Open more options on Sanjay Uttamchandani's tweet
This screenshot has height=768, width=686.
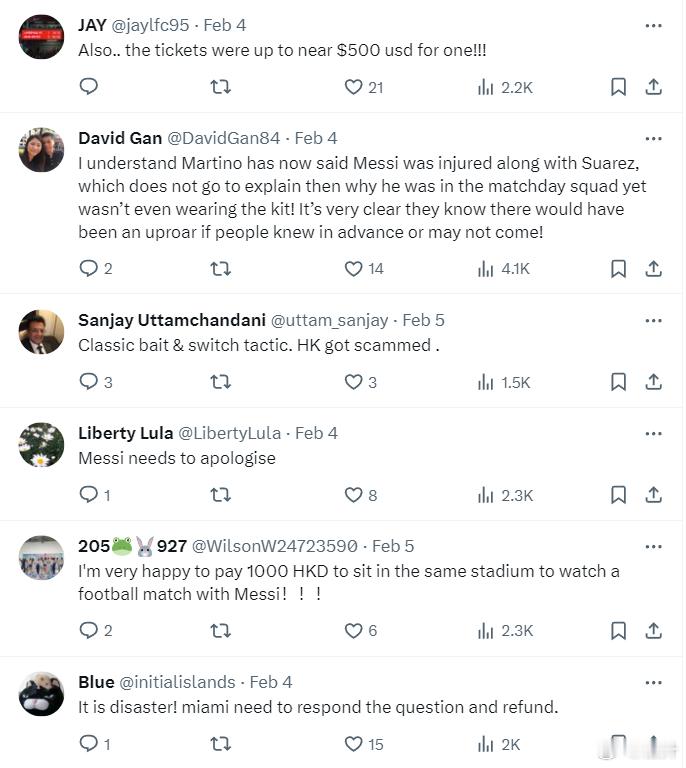point(653,321)
